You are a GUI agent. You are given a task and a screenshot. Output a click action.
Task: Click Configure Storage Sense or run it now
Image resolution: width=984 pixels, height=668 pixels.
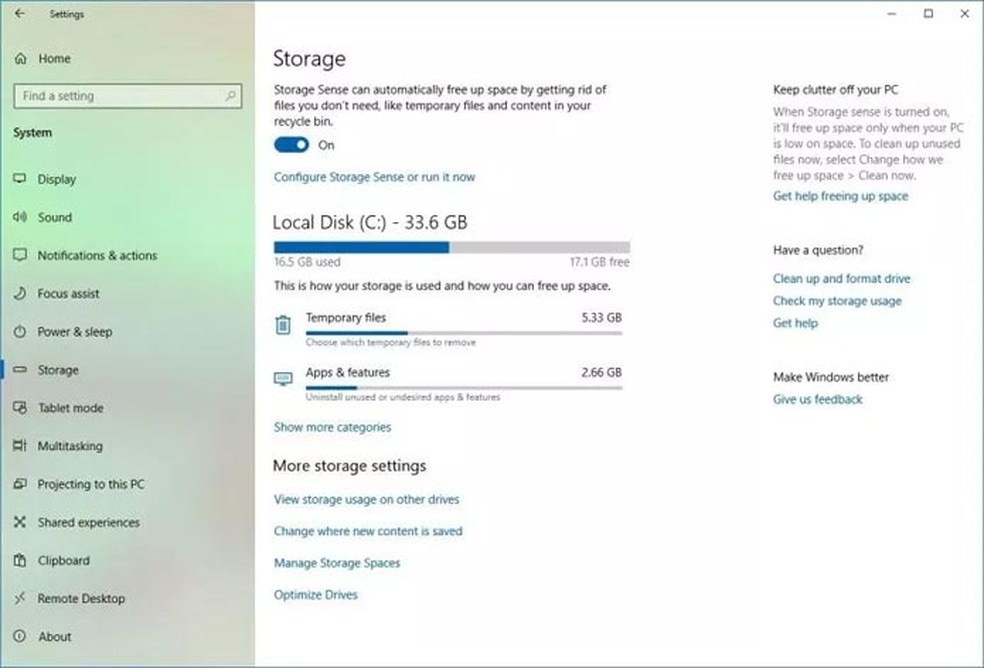click(x=374, y=176)
